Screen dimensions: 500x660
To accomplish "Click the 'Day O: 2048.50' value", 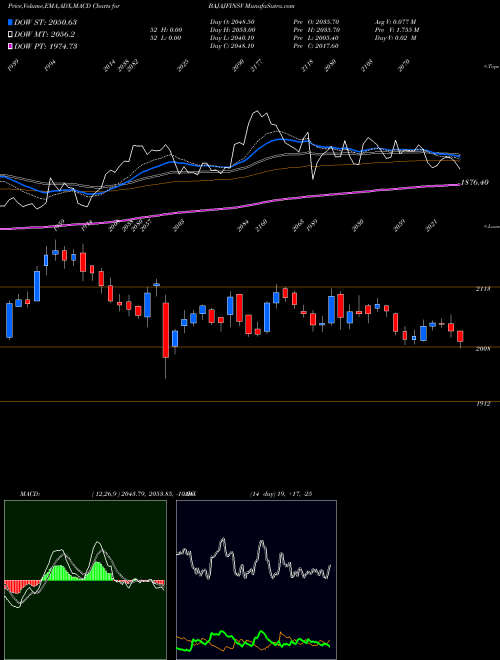I will click(x=232, y=22).
